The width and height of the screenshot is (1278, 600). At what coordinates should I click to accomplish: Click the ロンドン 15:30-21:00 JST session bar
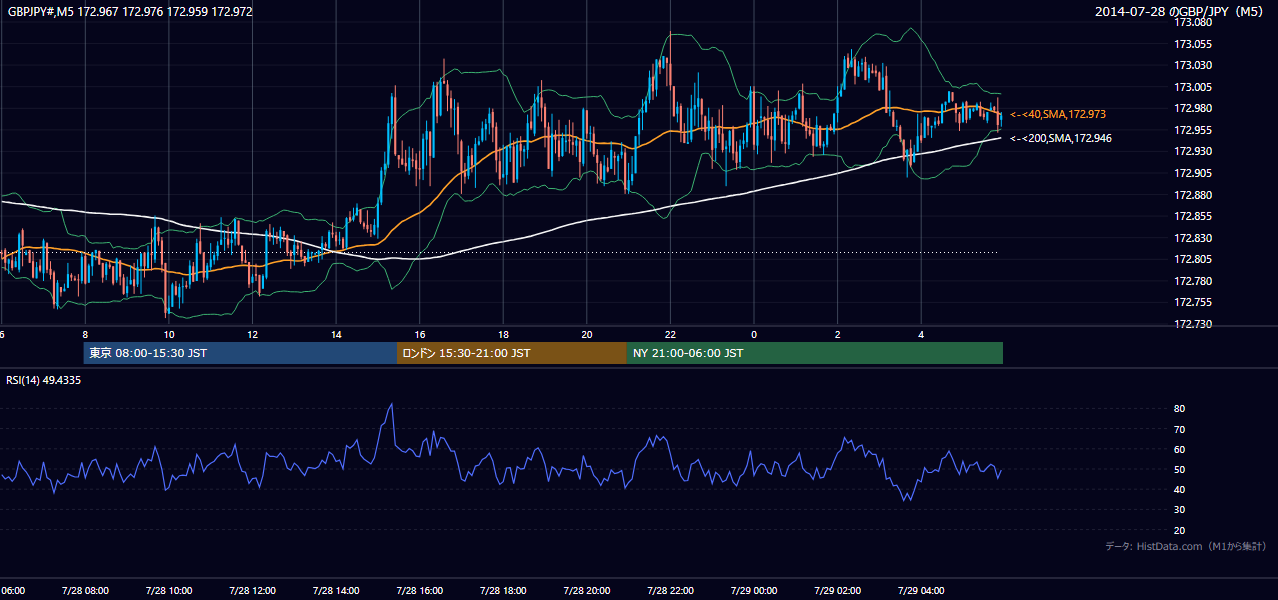click(x=512, y=353)
